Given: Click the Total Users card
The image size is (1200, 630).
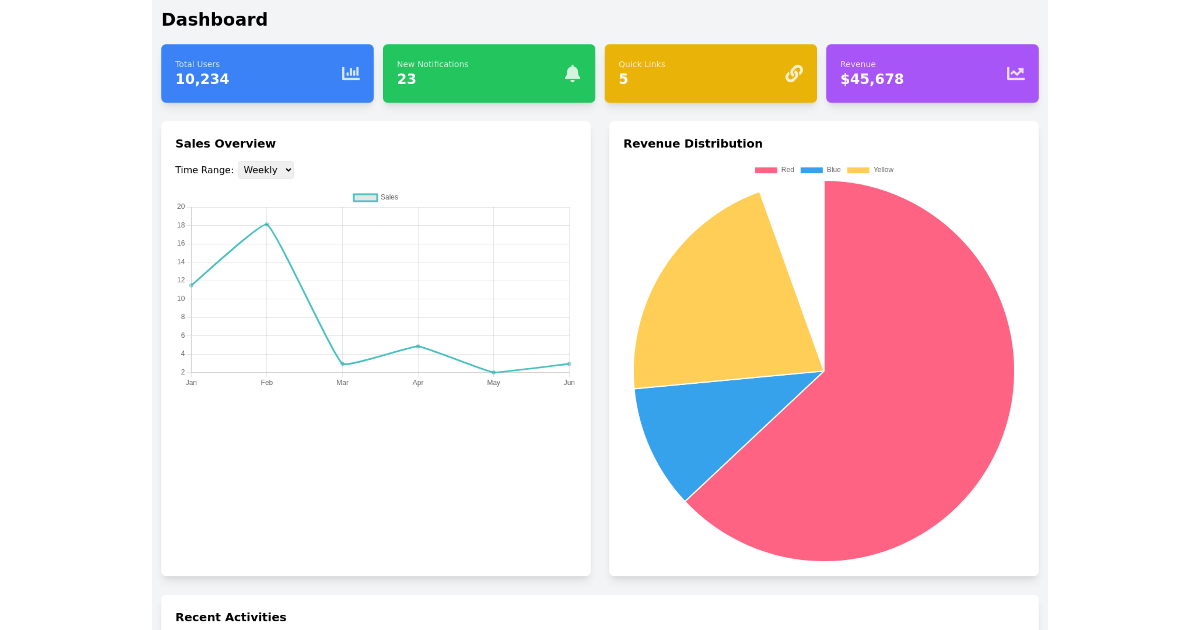Looking at the screenshot, I should (x=267, y=73).
